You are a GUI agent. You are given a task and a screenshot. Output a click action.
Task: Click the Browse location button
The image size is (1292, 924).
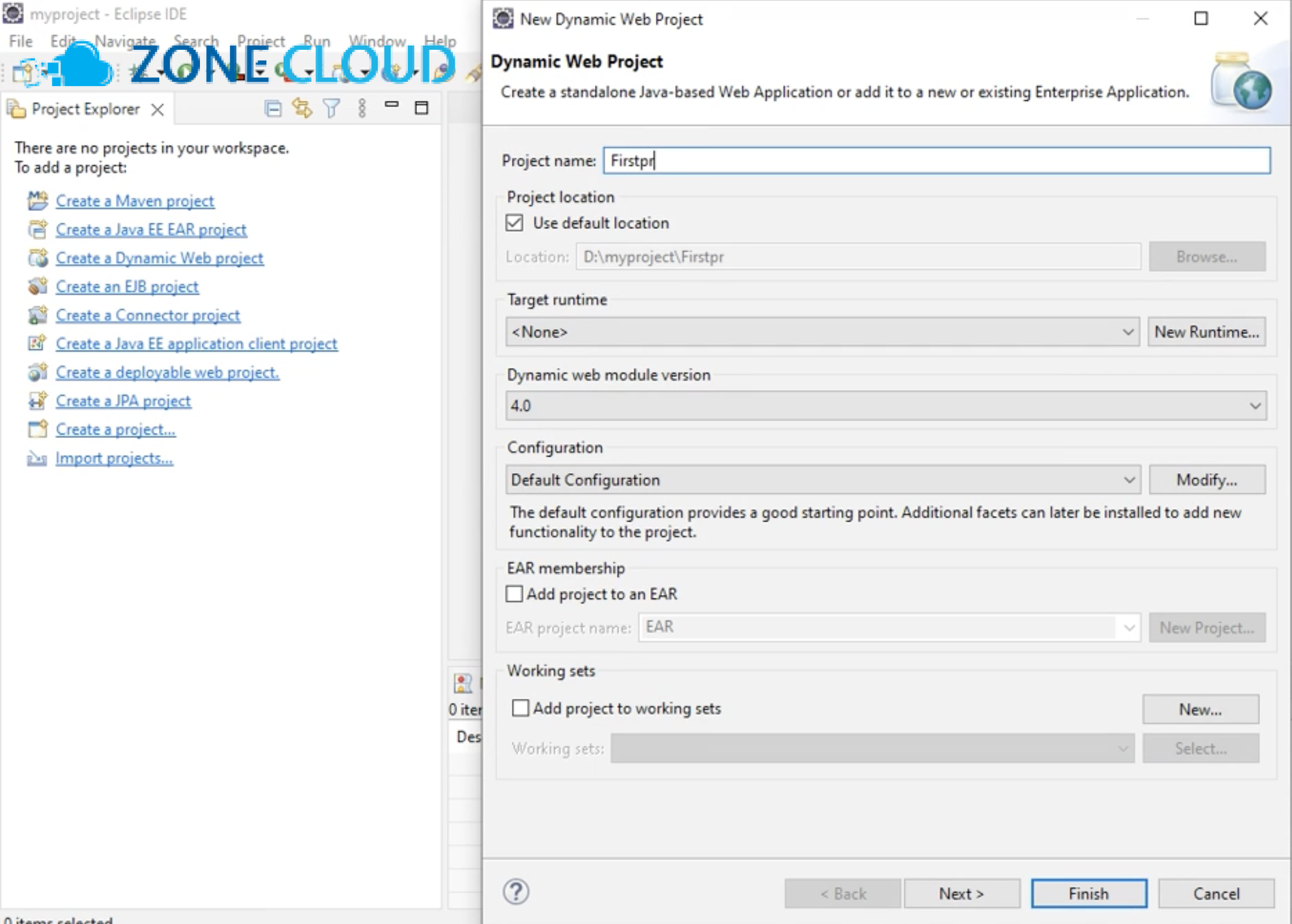1207,257
